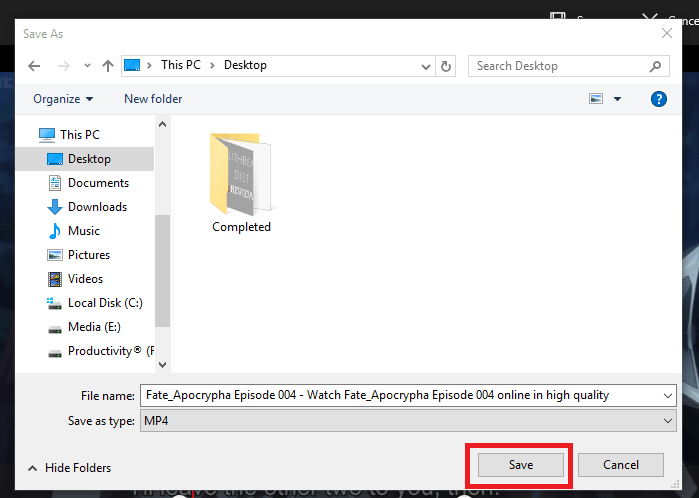Click the PC icon in address bar

click(132, 66)
